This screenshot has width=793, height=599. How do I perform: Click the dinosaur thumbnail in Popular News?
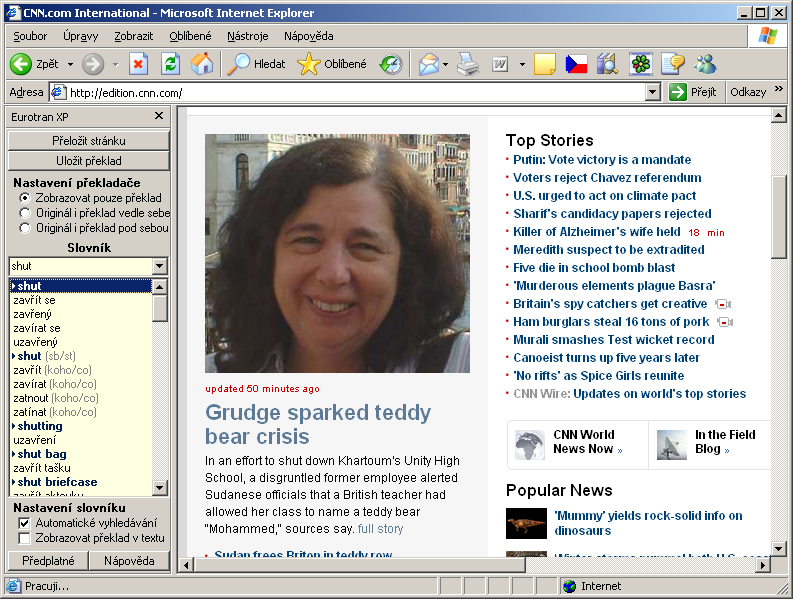pos(526,523)
